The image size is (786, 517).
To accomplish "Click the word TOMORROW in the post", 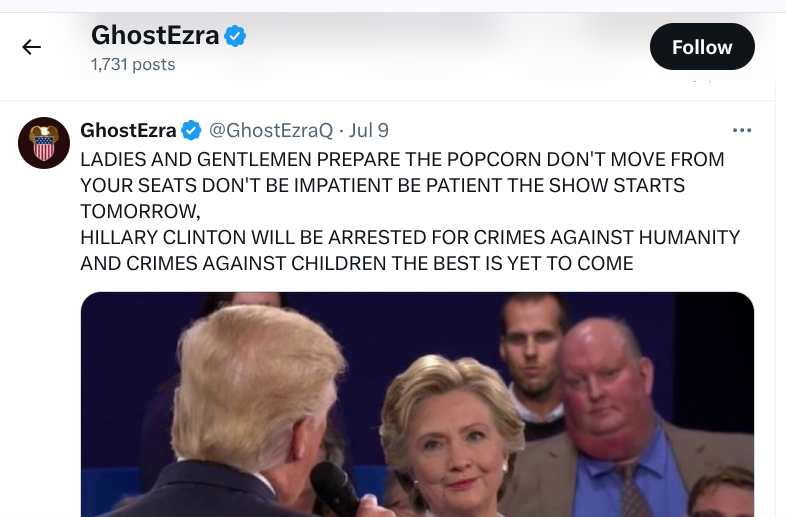I will click(x=138, y=211).
